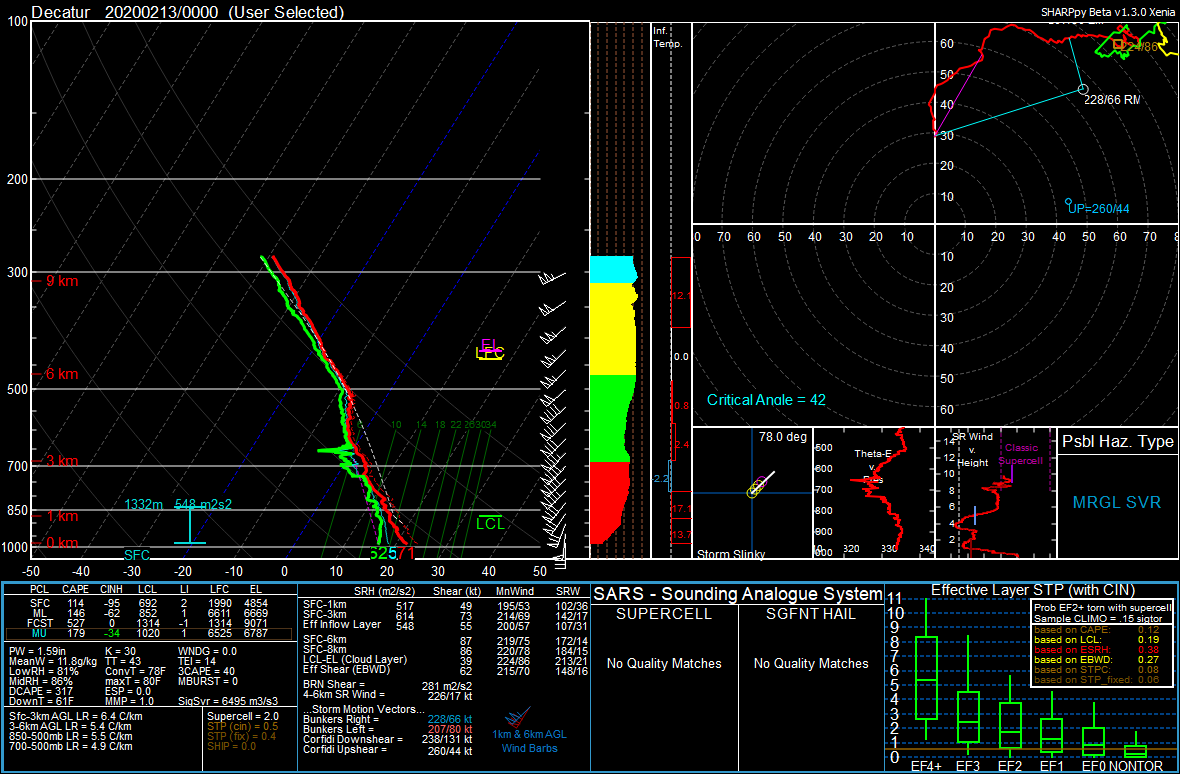
Task: Click the 9 km height marker
Action: 57,281
